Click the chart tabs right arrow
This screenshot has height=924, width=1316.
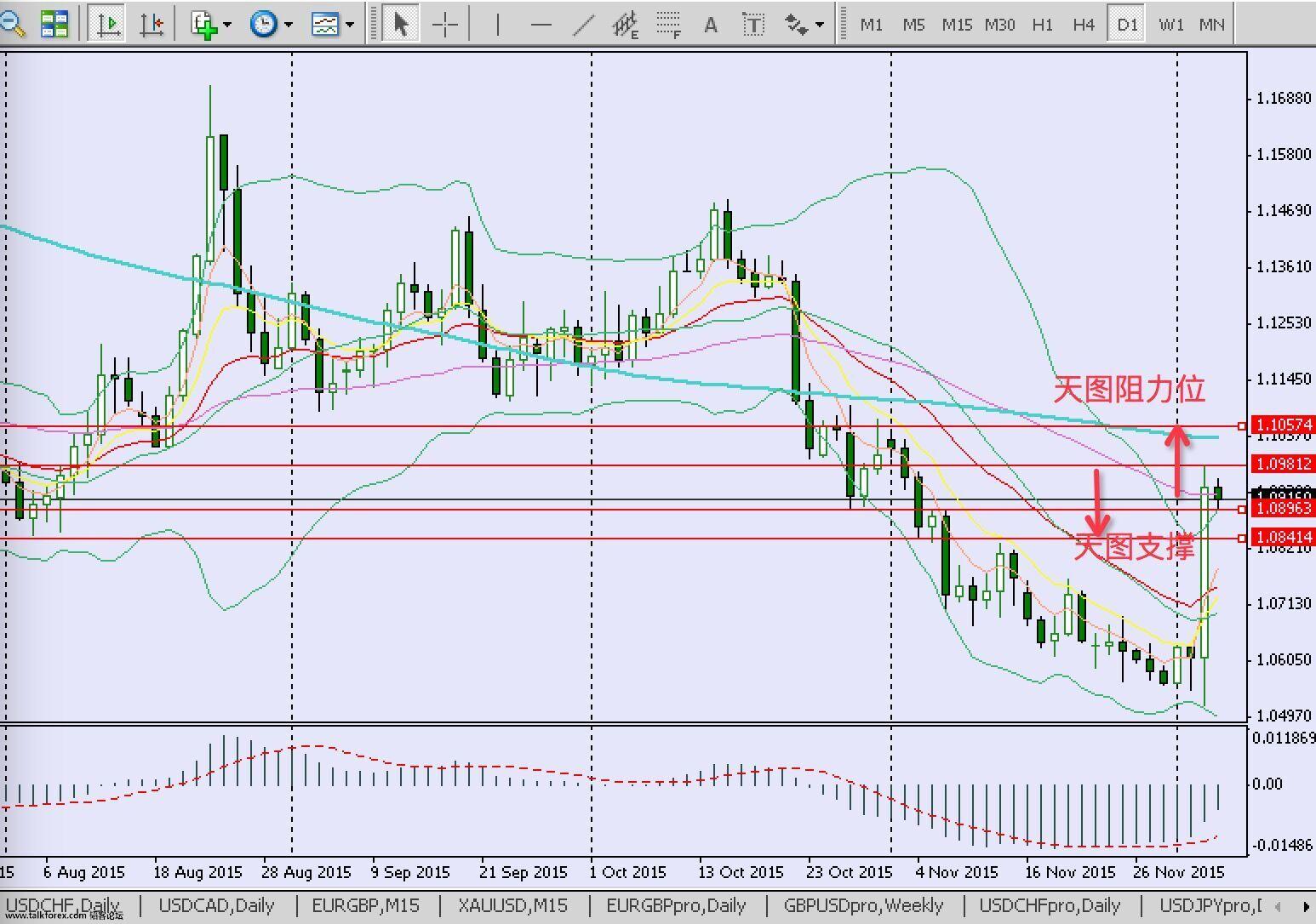(1307, 906)
